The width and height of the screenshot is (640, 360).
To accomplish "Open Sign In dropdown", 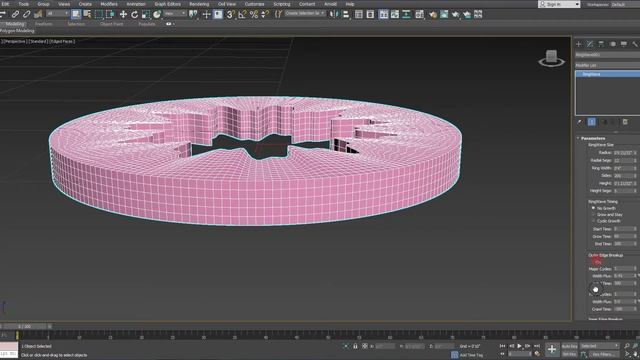I will tap(559, 4).
